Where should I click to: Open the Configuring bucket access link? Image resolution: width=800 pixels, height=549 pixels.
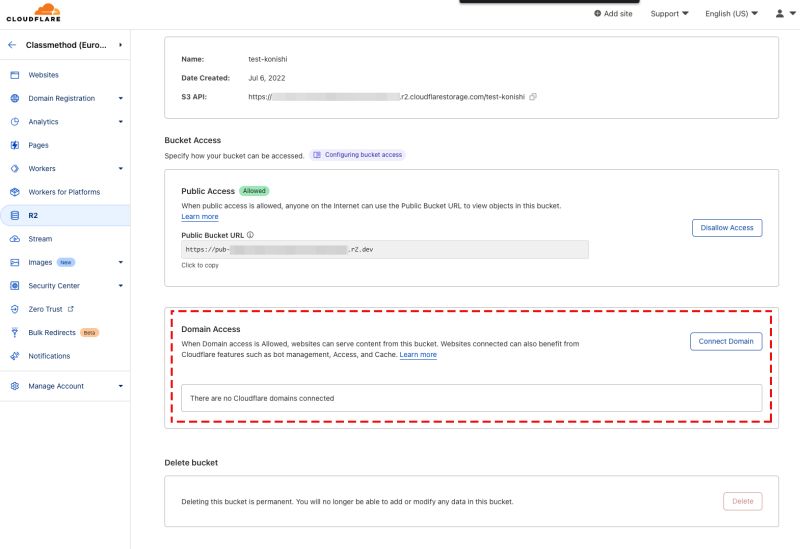[x=357, y=155]
